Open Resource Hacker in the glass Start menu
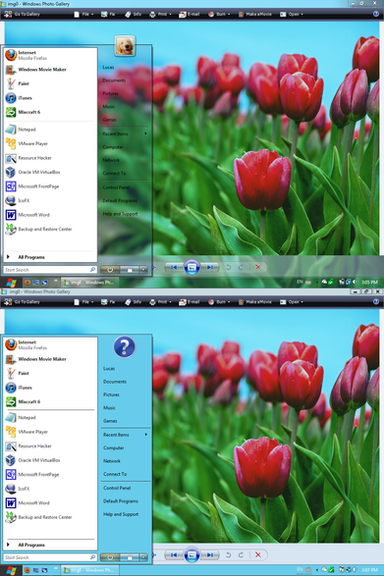Viewport: 384px width, 576px height. point(50,158)
